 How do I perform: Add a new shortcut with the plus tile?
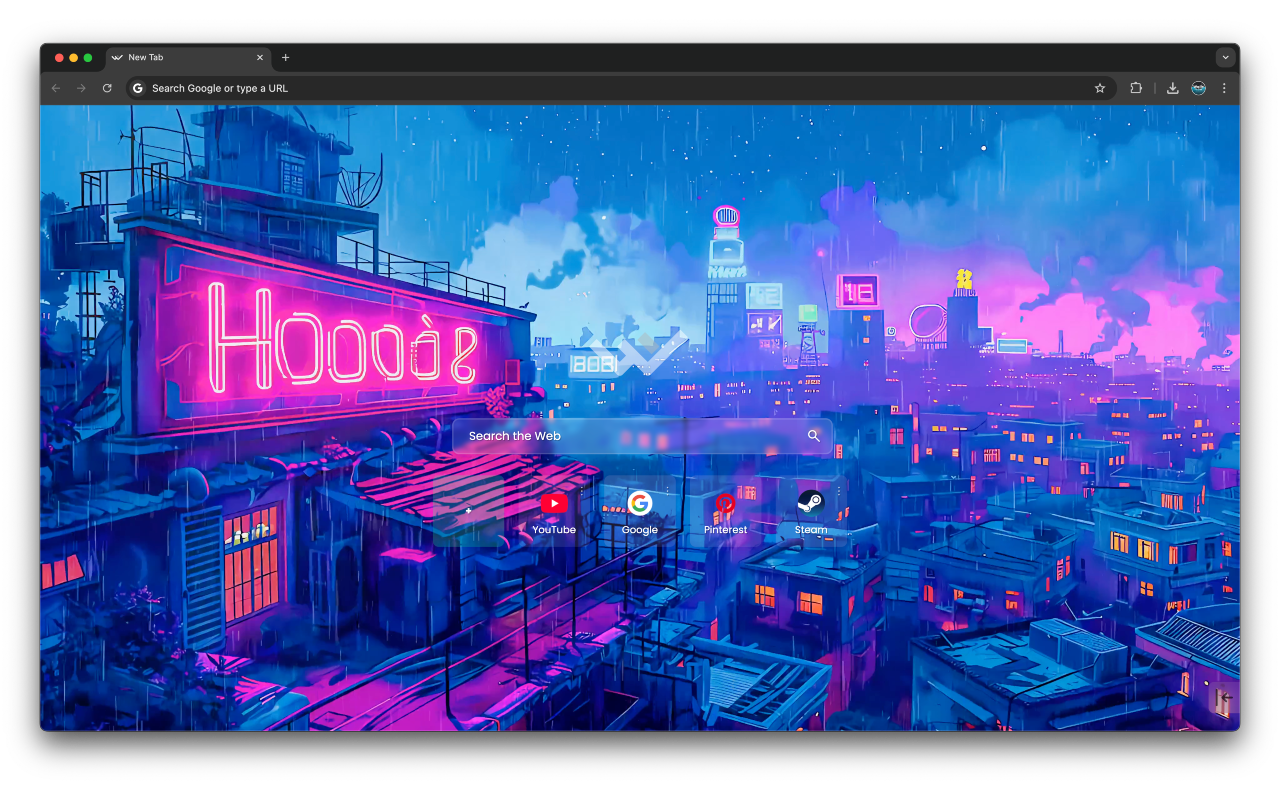pos(468,509)
